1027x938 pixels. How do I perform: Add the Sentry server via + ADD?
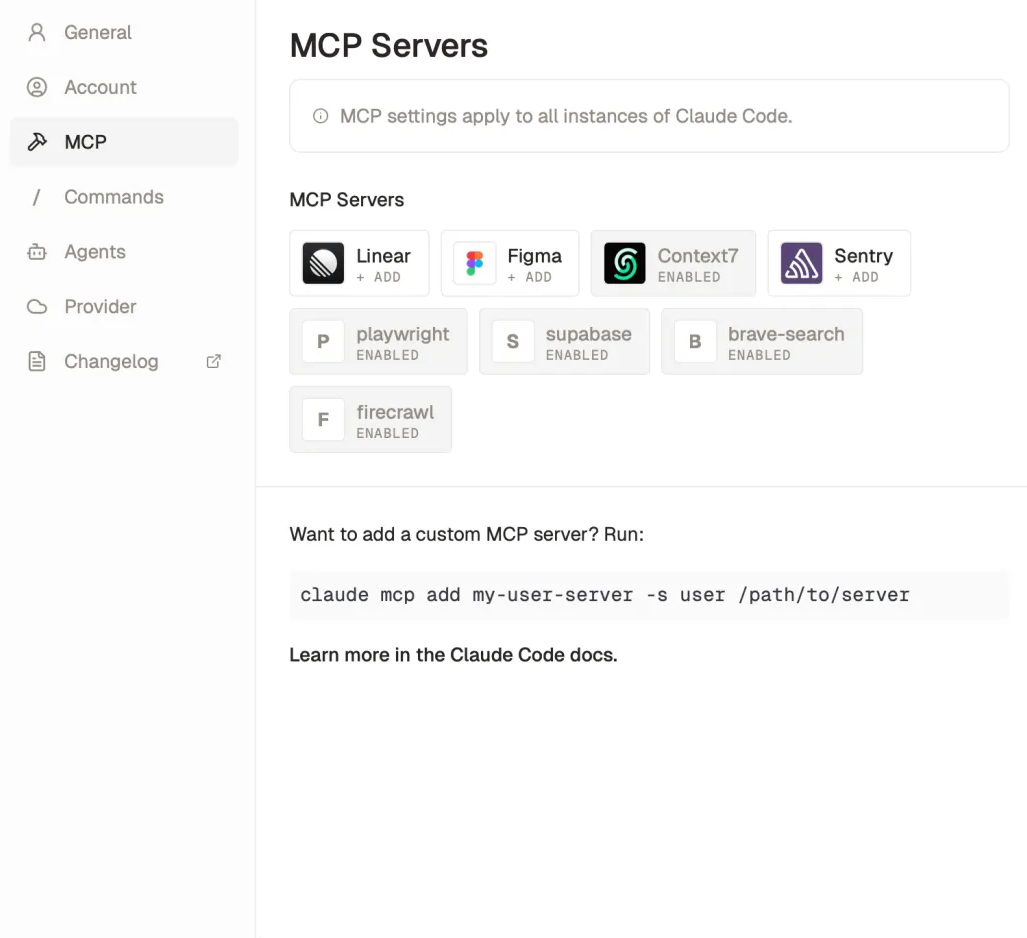(x=857, y=277)
